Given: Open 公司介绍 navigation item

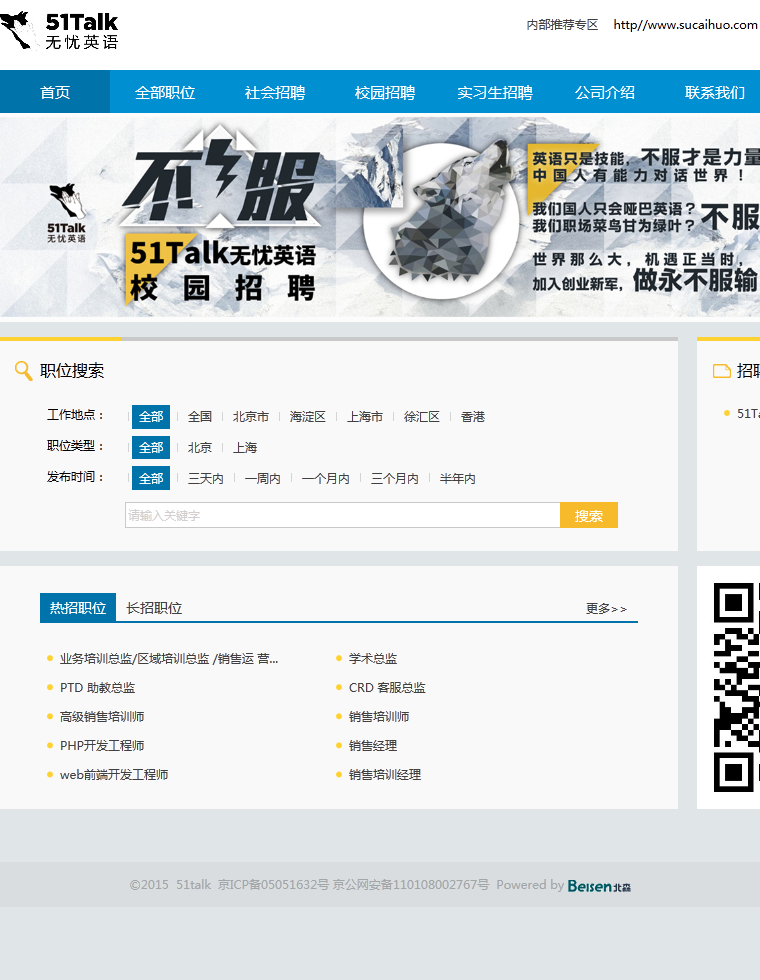Looking at the screenshot, I should [x=605, y=92].
